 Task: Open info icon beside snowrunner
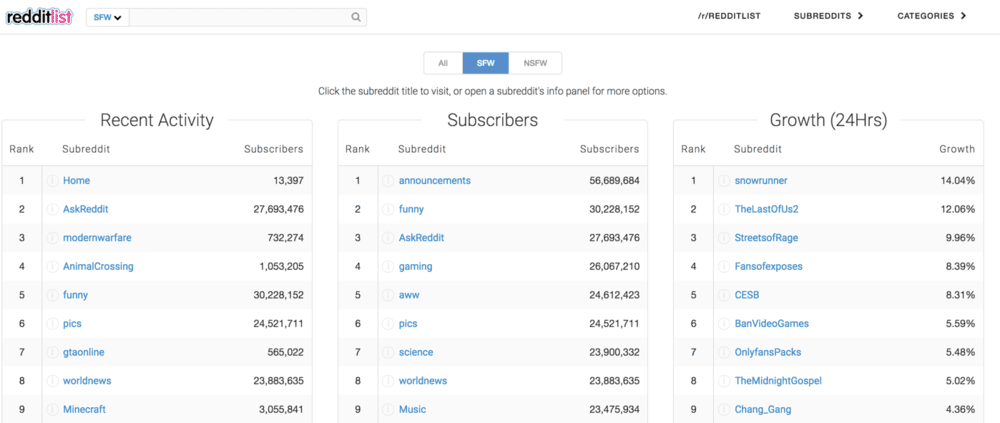point(724,181)
